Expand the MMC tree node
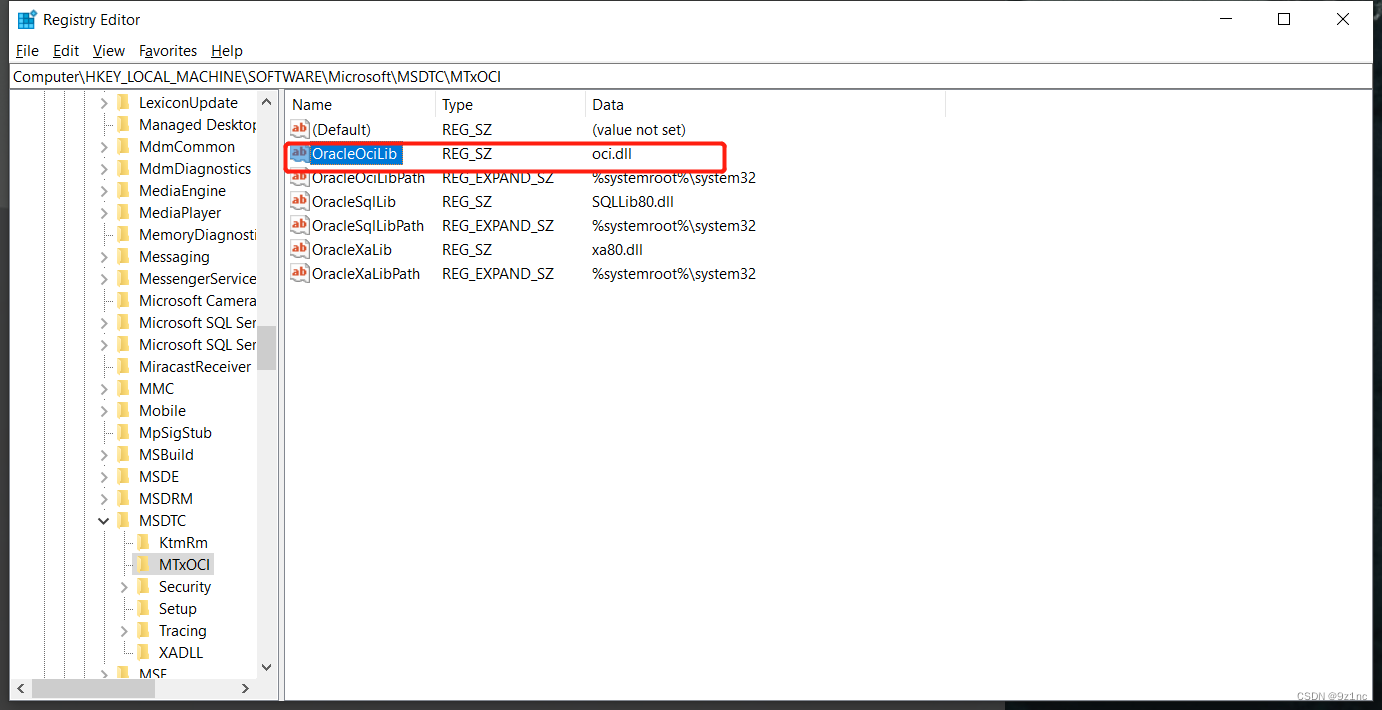The width and height of the screenshot is (1382, 710). (104, 389)
